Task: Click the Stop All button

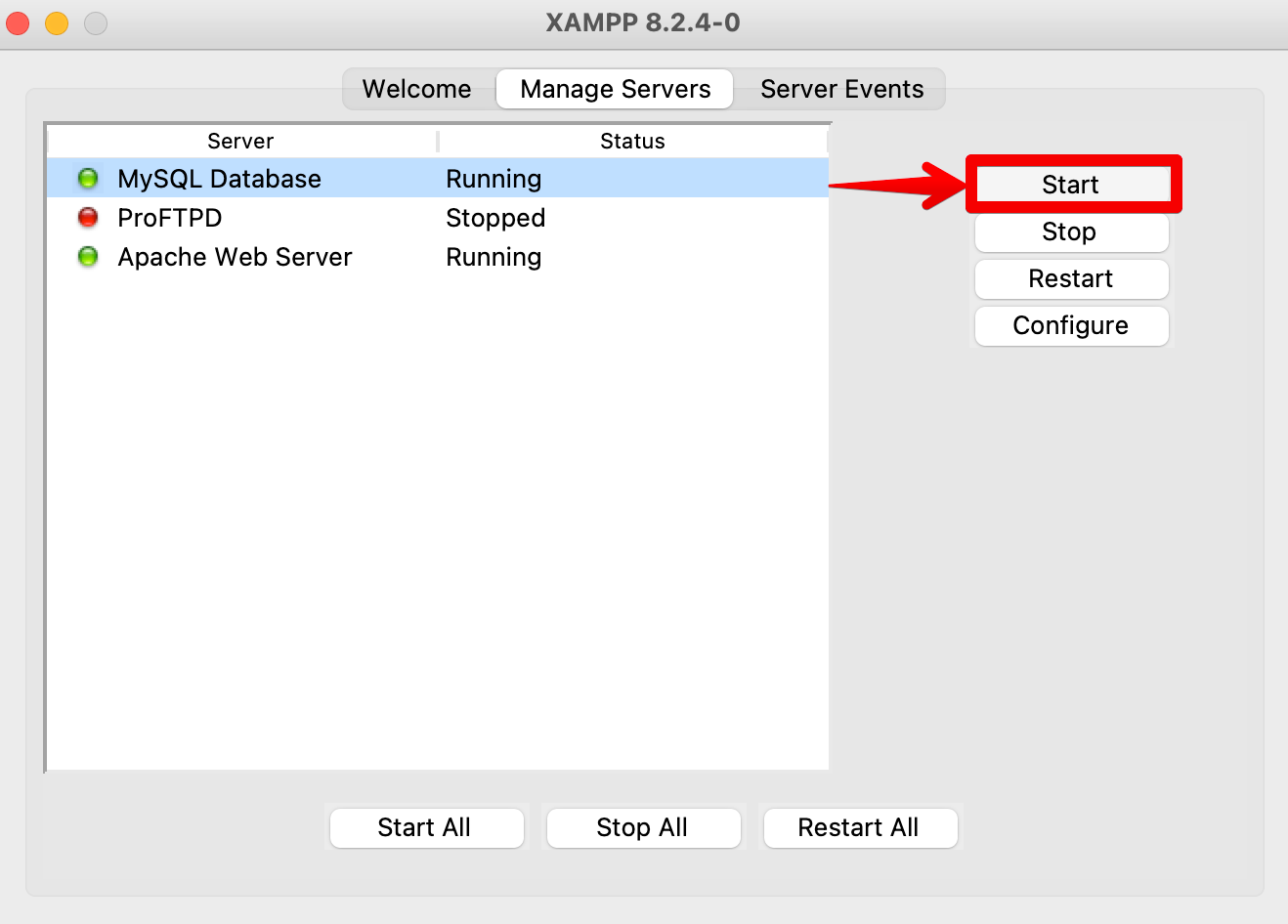Action: (643, 828)
